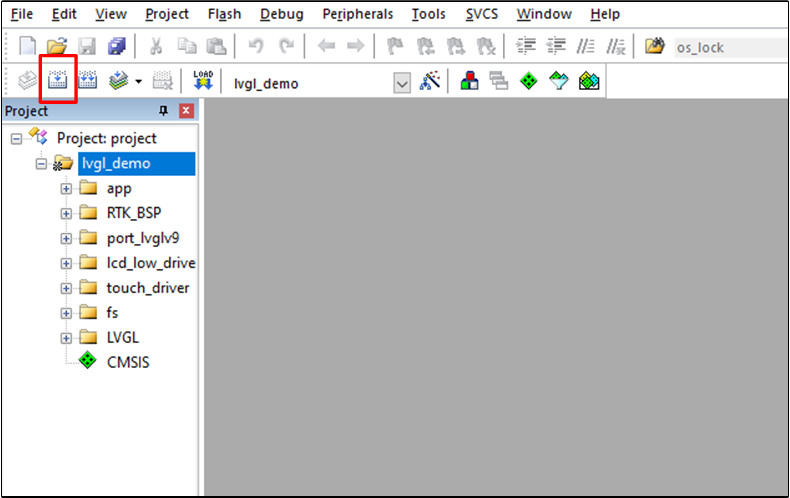Click the Save icon
The height and width of the screenshot is (498, 790).
point(87,46)
